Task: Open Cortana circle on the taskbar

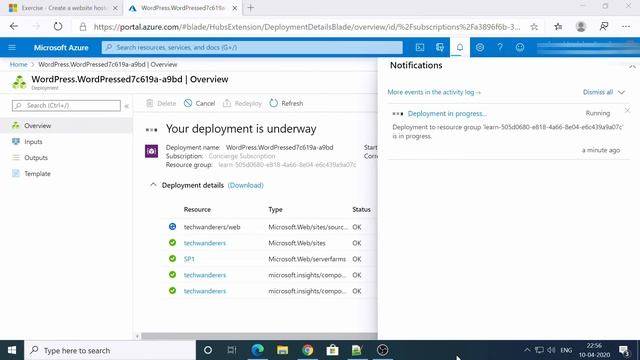Action: (208, 350)
